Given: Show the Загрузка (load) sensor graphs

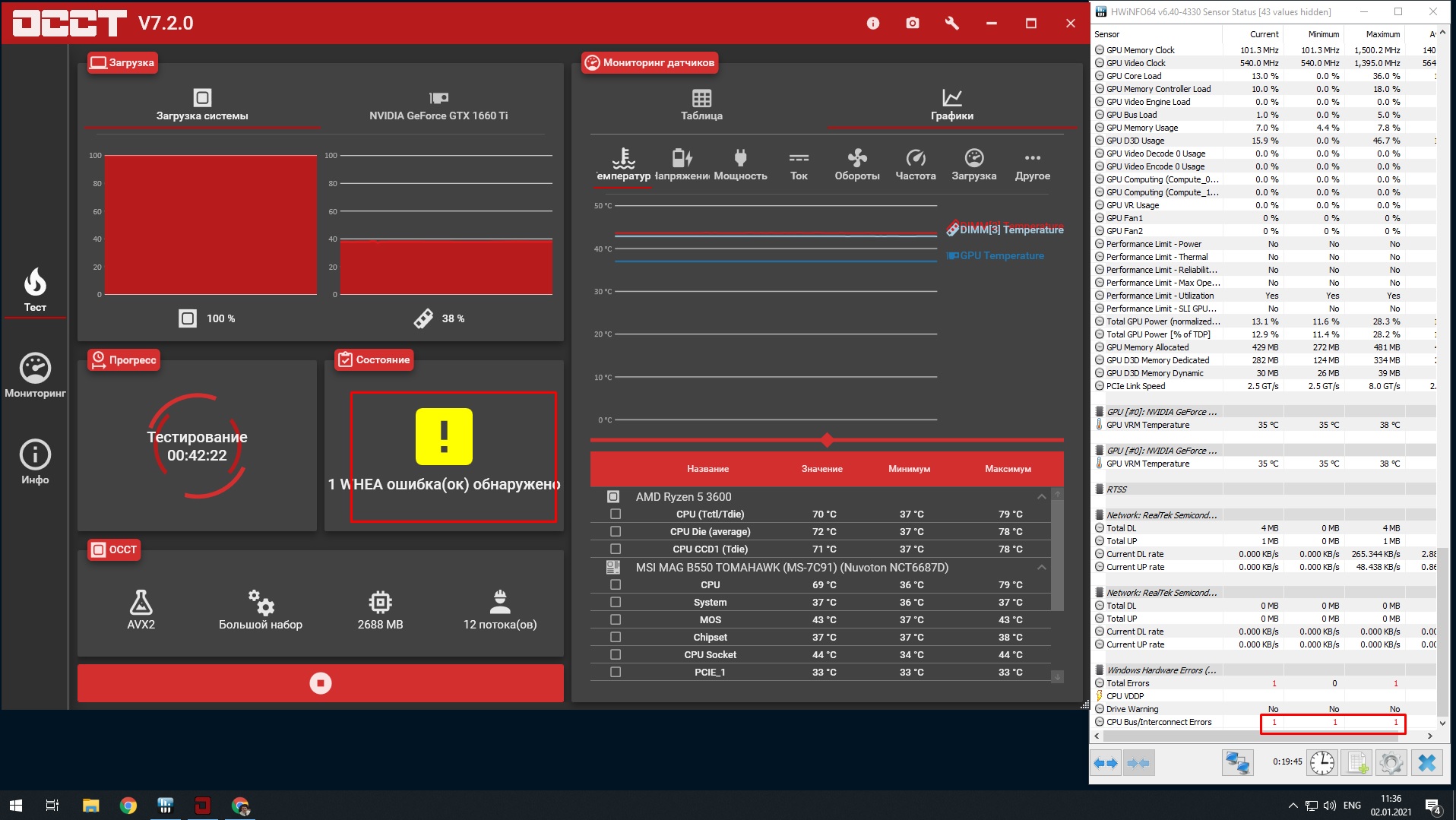Looking at the screenshot, I should tap(974, 165).
